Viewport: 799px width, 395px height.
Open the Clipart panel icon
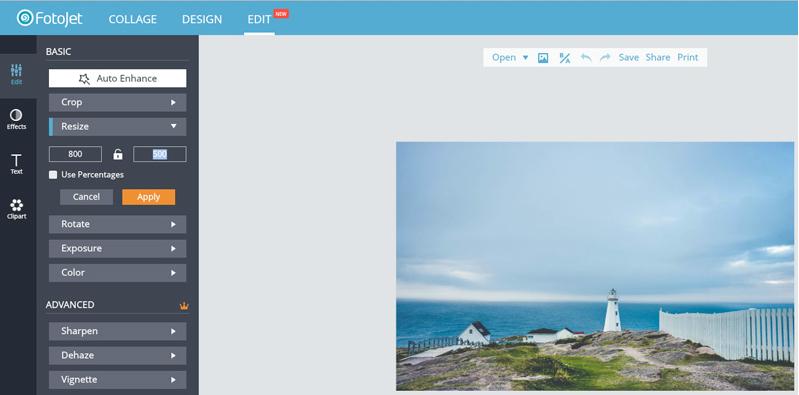click(x=16, y=209)
